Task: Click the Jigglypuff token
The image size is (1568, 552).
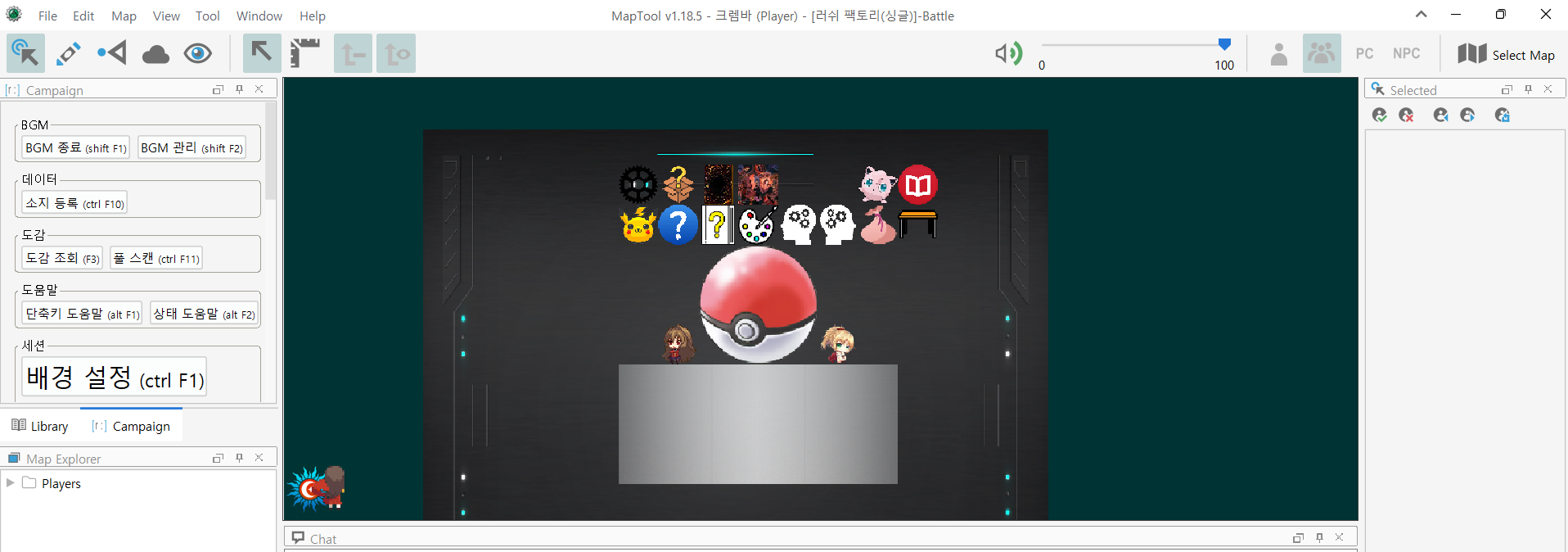Action: tap(877, 184)
